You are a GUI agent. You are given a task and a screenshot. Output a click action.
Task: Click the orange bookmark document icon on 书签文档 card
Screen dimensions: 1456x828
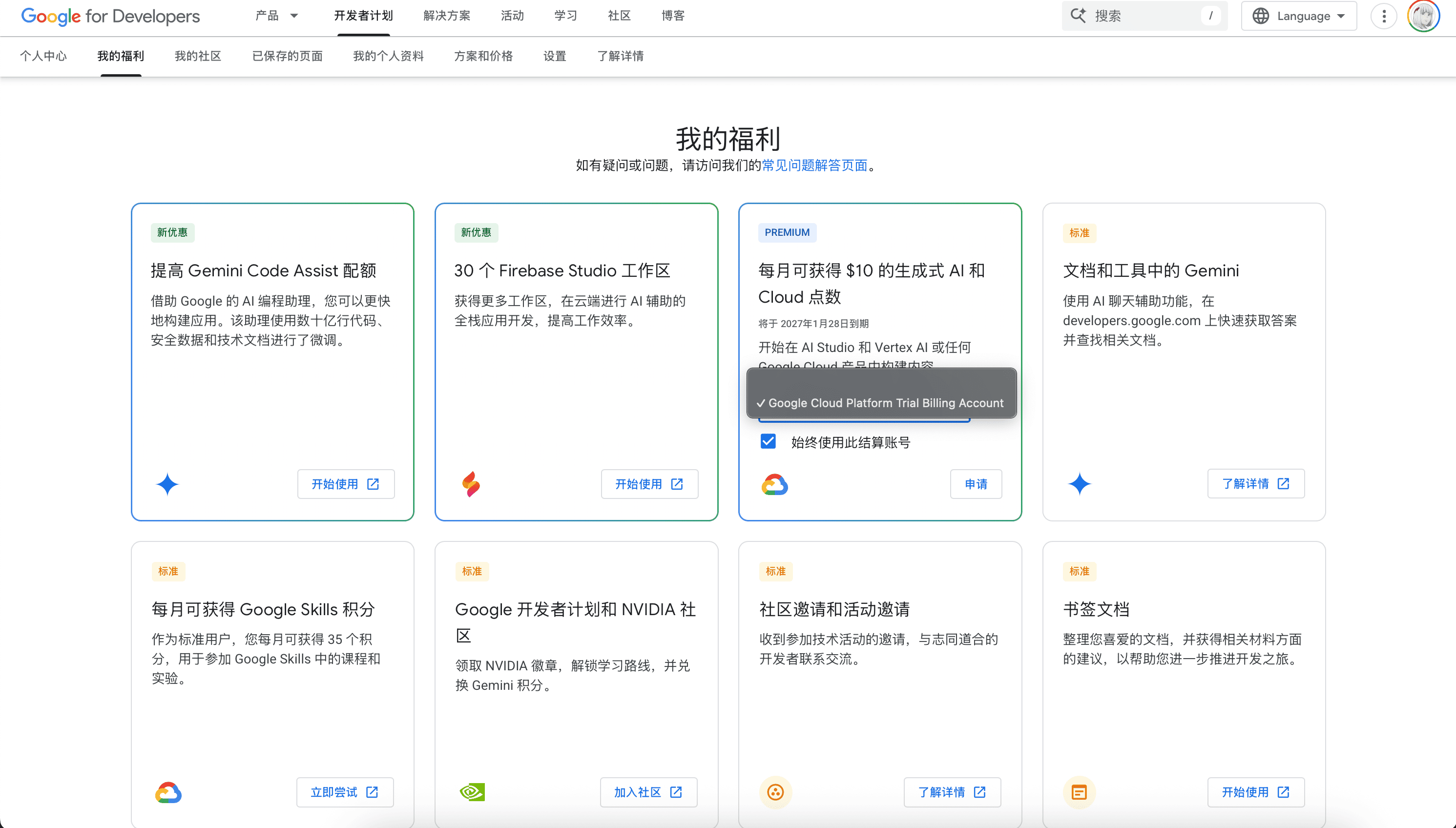pos(1079,792)
